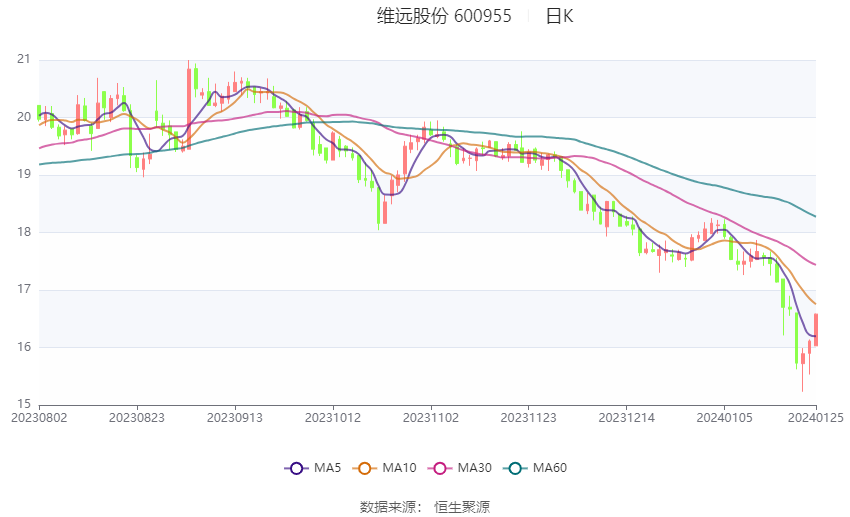
Task: Click the 17 price axis label
Action: pyautogui.click(x=24, y=289)
